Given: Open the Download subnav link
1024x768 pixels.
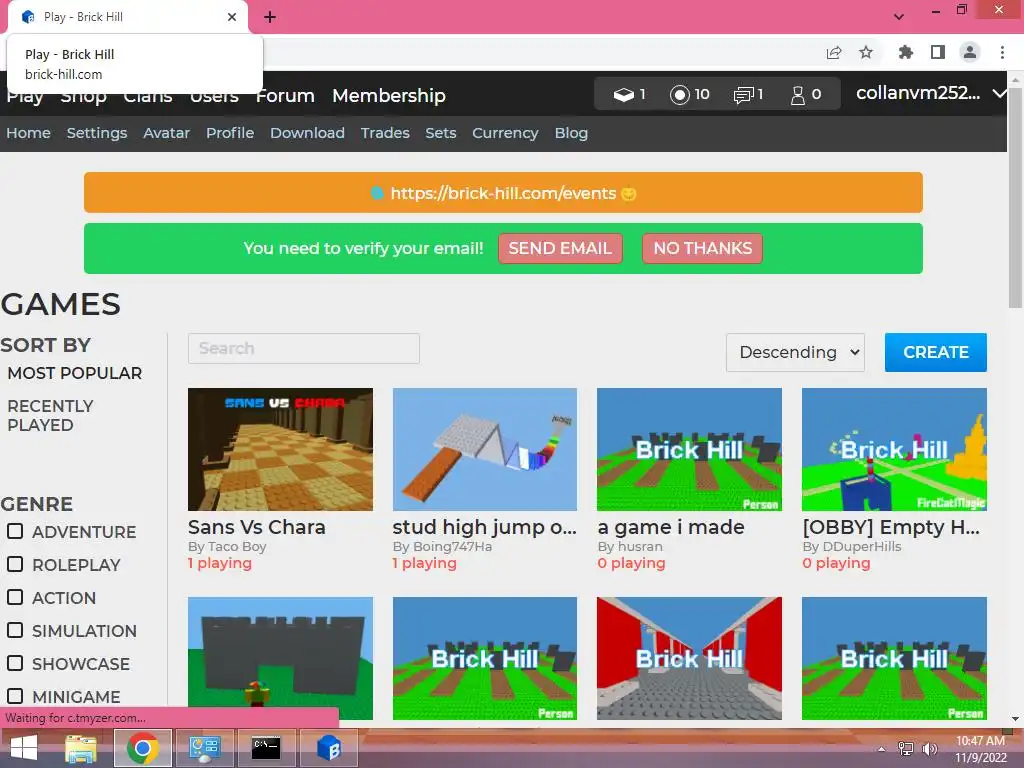Looking at the screenshot, I should 308,133.
